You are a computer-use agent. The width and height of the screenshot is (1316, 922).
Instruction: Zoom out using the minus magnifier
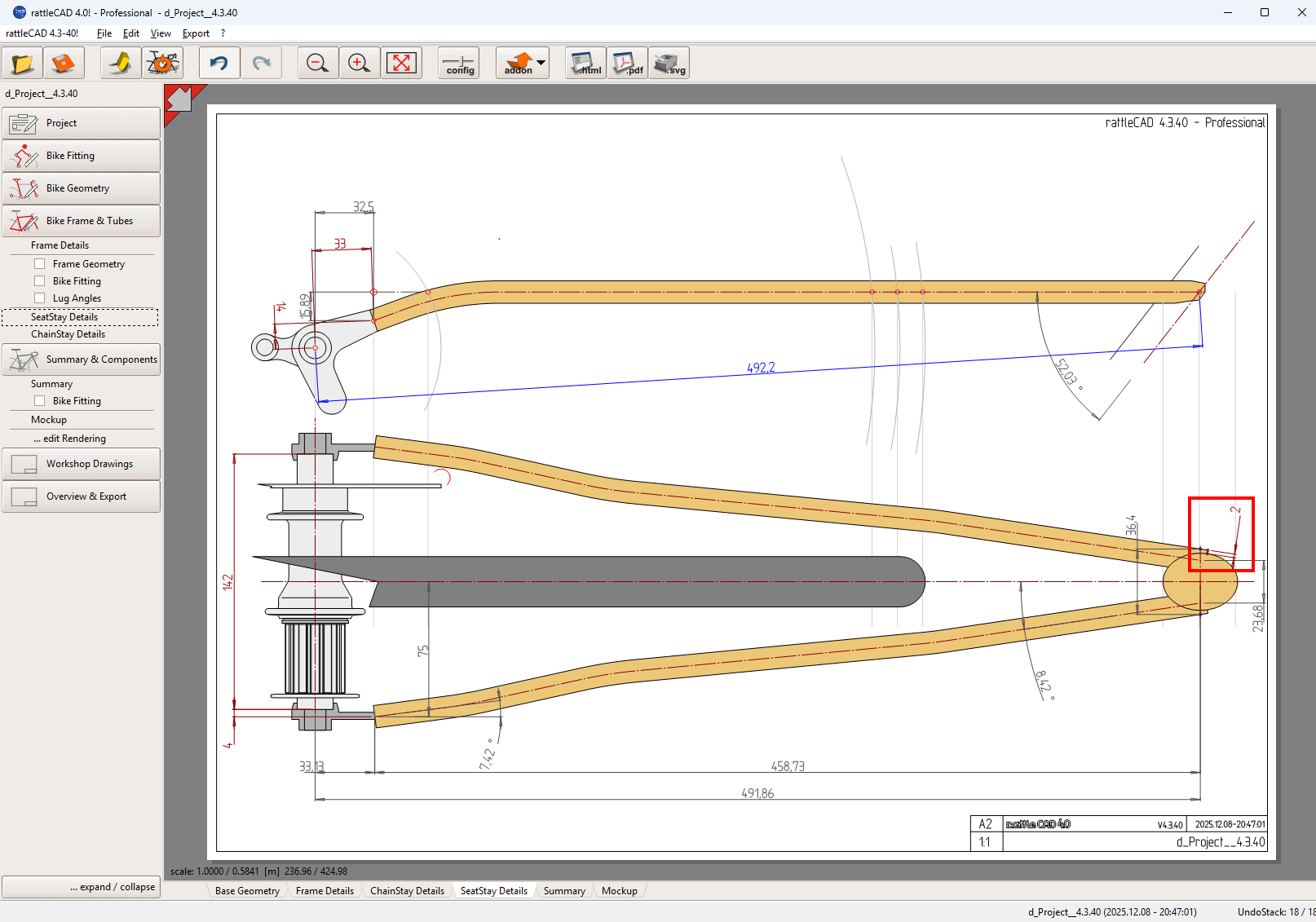(317, 64)
